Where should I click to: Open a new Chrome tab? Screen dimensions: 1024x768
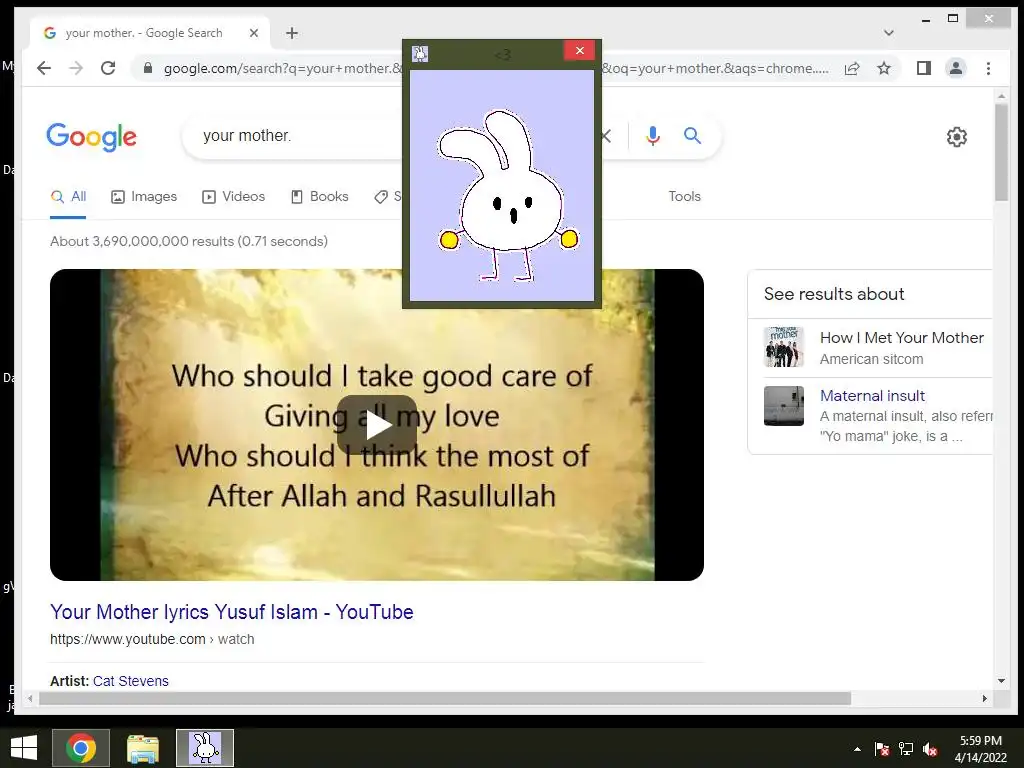(292, 33)
